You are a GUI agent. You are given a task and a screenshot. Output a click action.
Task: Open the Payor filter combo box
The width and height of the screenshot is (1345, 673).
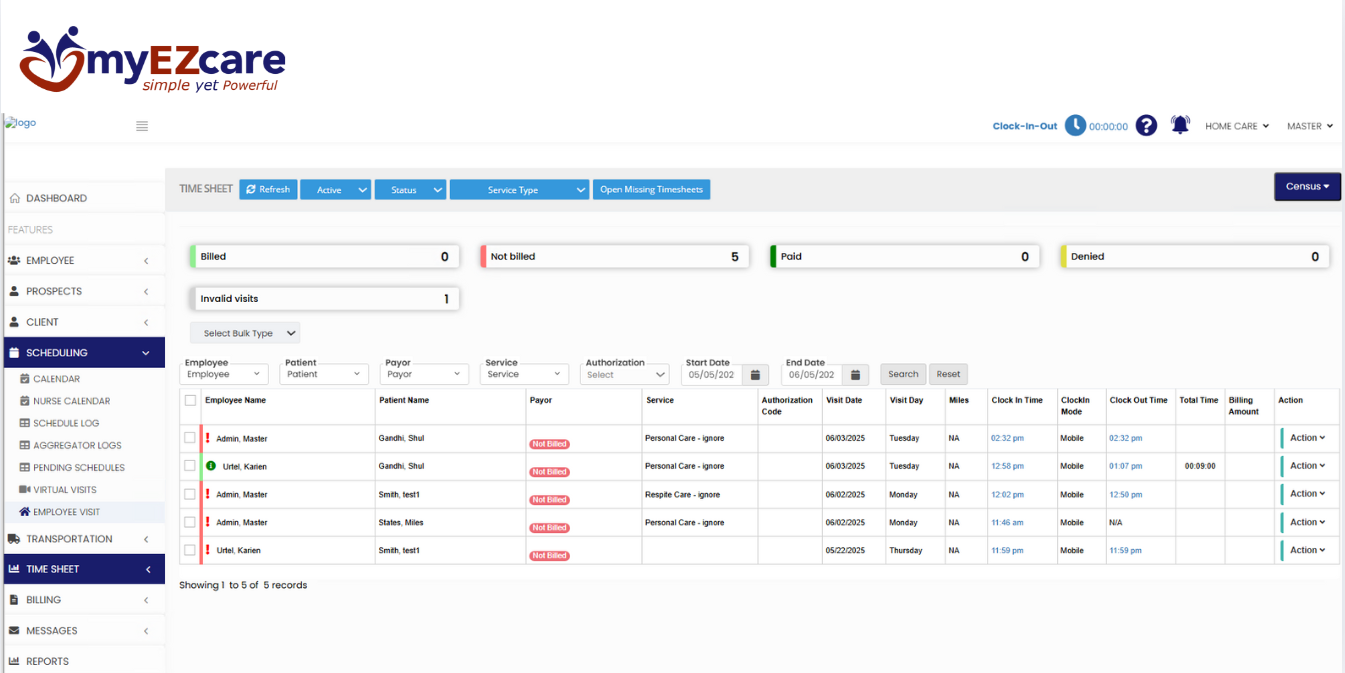click(424, 374)
